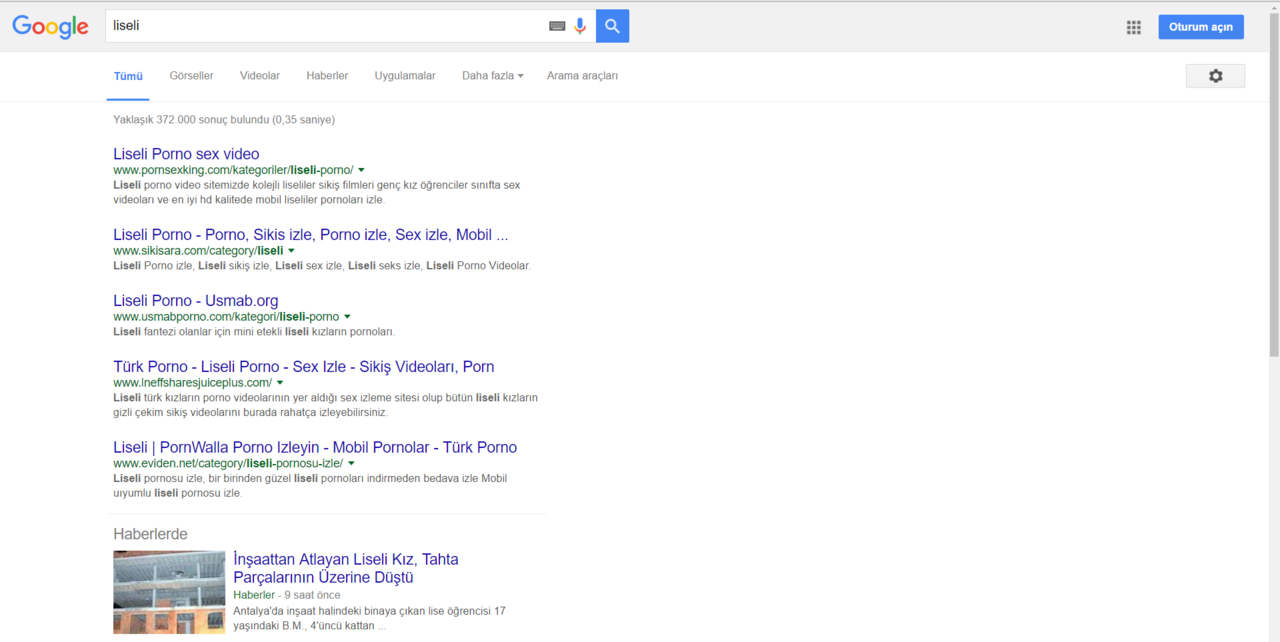
Task: Focus the Google search input field
Action: click(326, 26)
